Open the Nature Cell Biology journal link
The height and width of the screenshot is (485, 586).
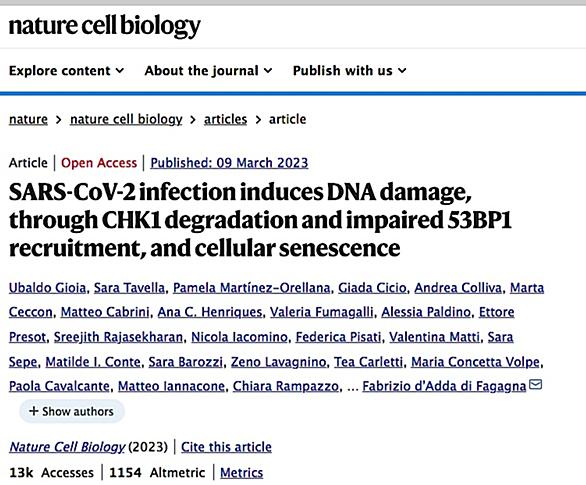[67, 447]
